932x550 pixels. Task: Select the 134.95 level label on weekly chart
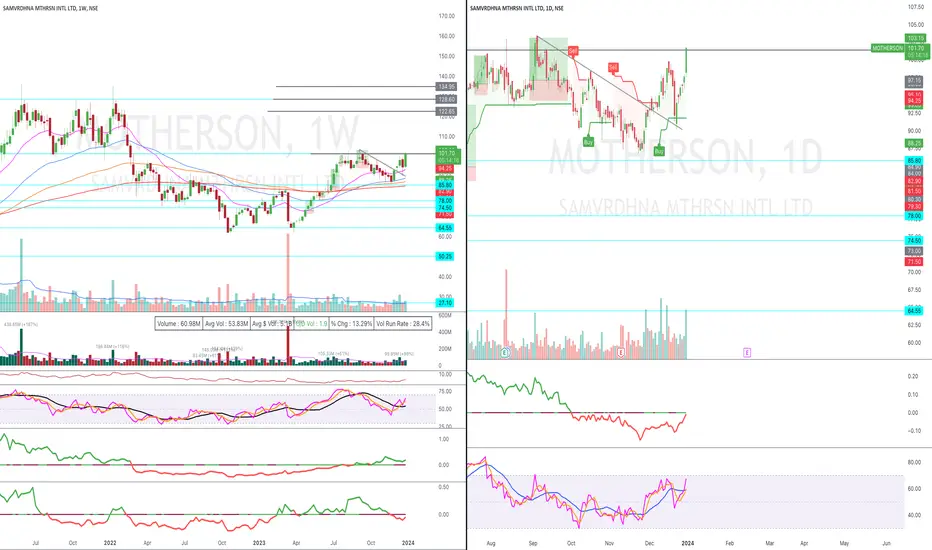446,87
